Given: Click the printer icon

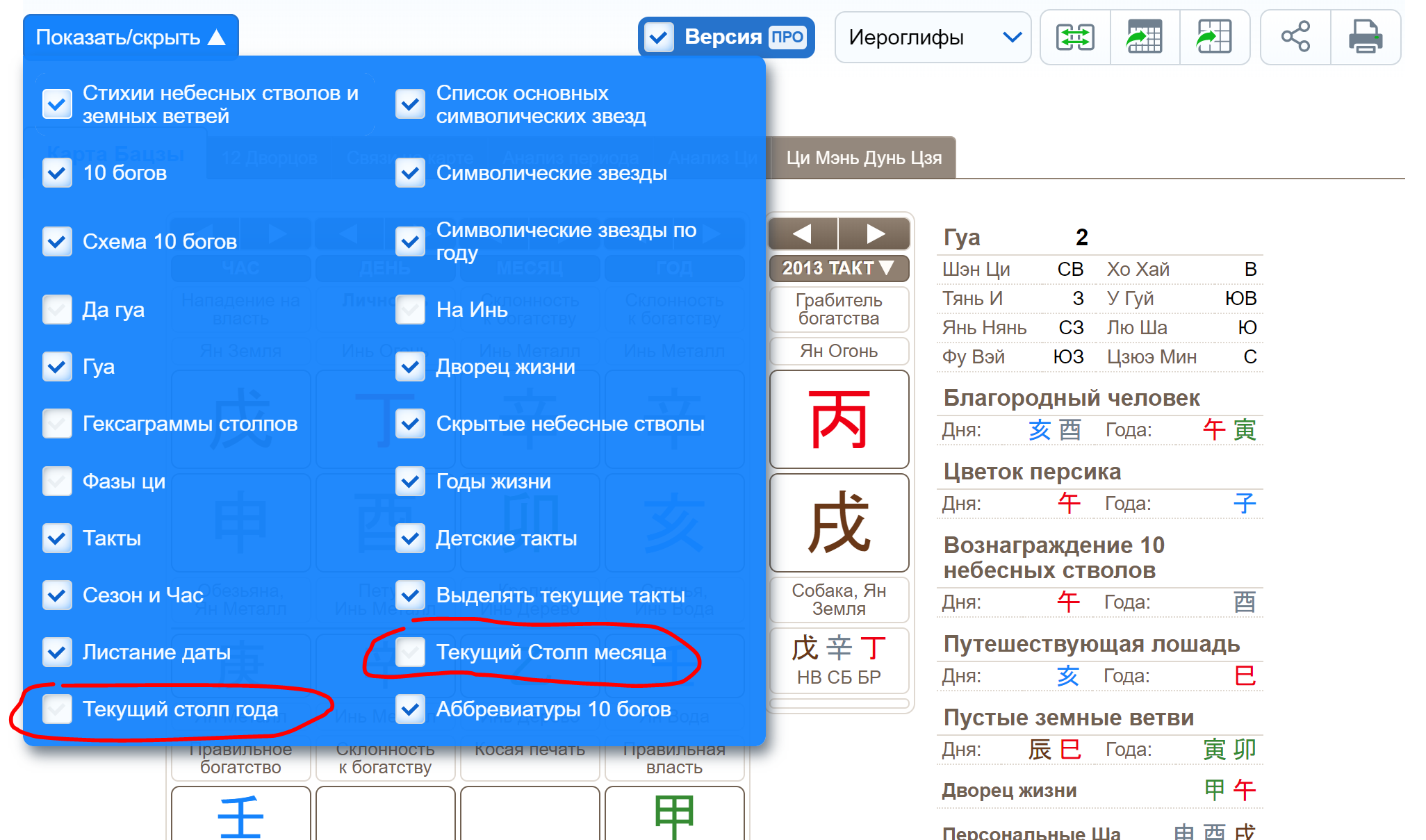Looking at the screenshot, I should point(1365,38).
